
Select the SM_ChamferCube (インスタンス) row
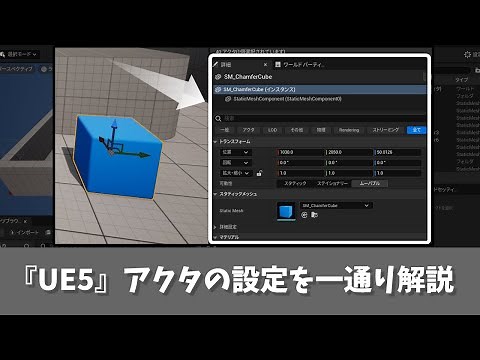[x=320, y=89]
